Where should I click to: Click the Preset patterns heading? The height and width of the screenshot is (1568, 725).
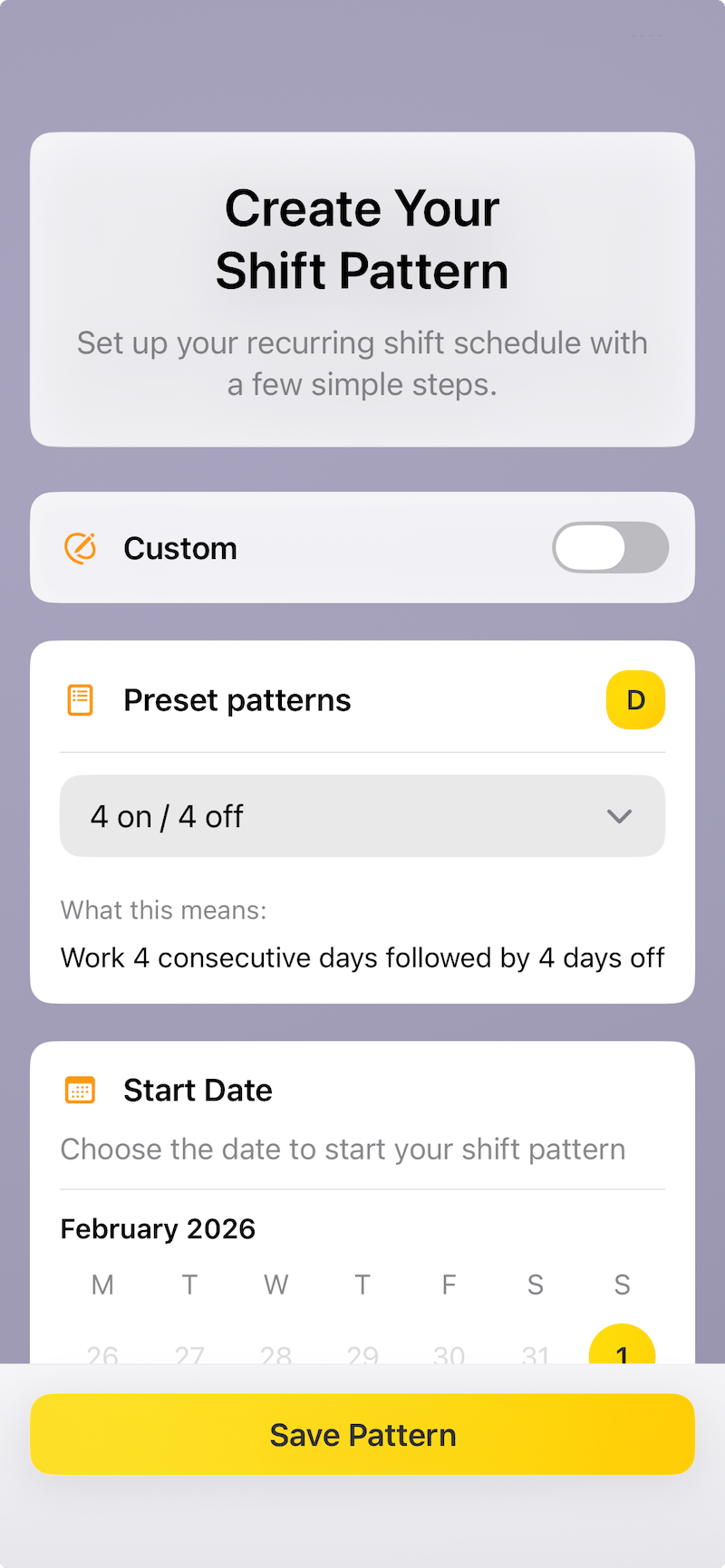pos(237,700)
